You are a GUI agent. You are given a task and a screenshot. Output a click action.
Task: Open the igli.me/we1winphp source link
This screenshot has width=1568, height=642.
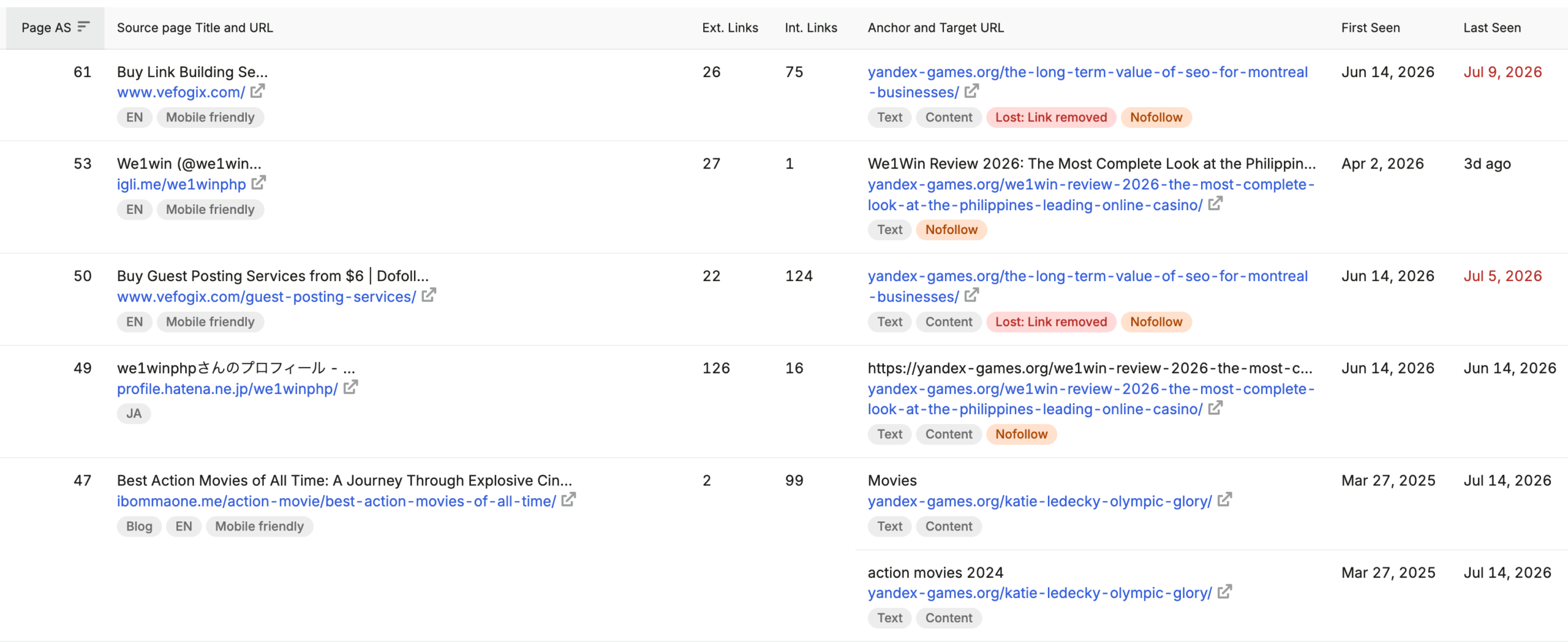[181, 184]
